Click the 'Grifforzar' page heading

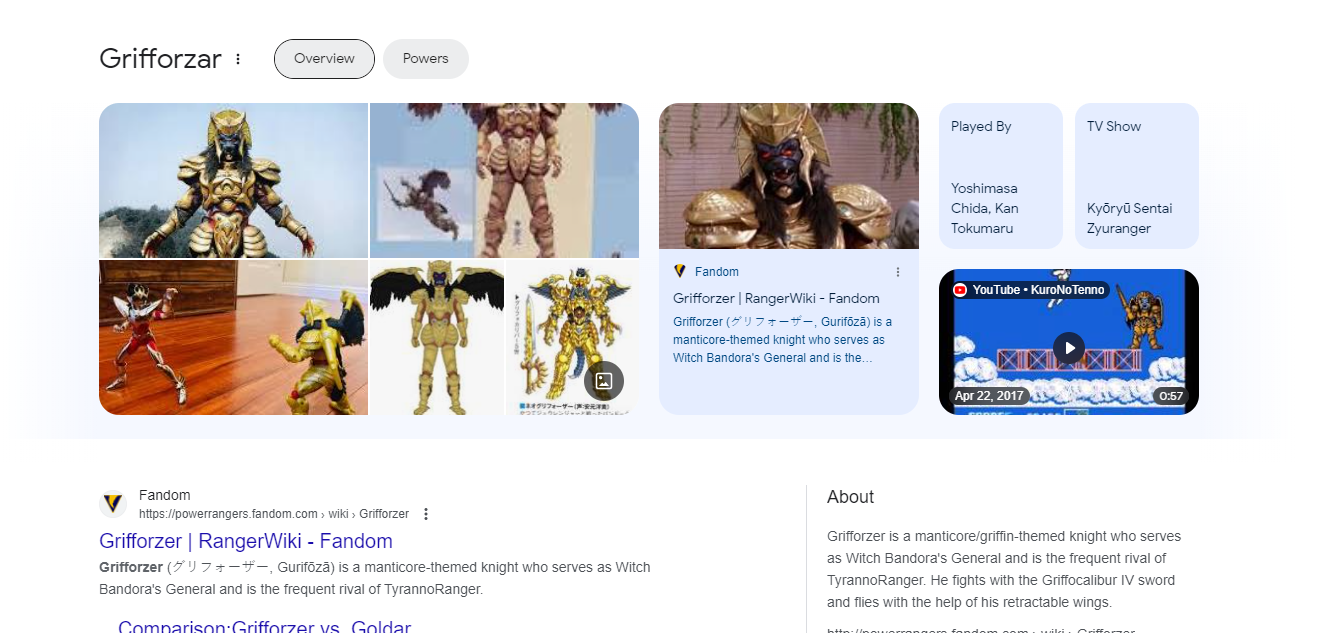coord(160,59)
